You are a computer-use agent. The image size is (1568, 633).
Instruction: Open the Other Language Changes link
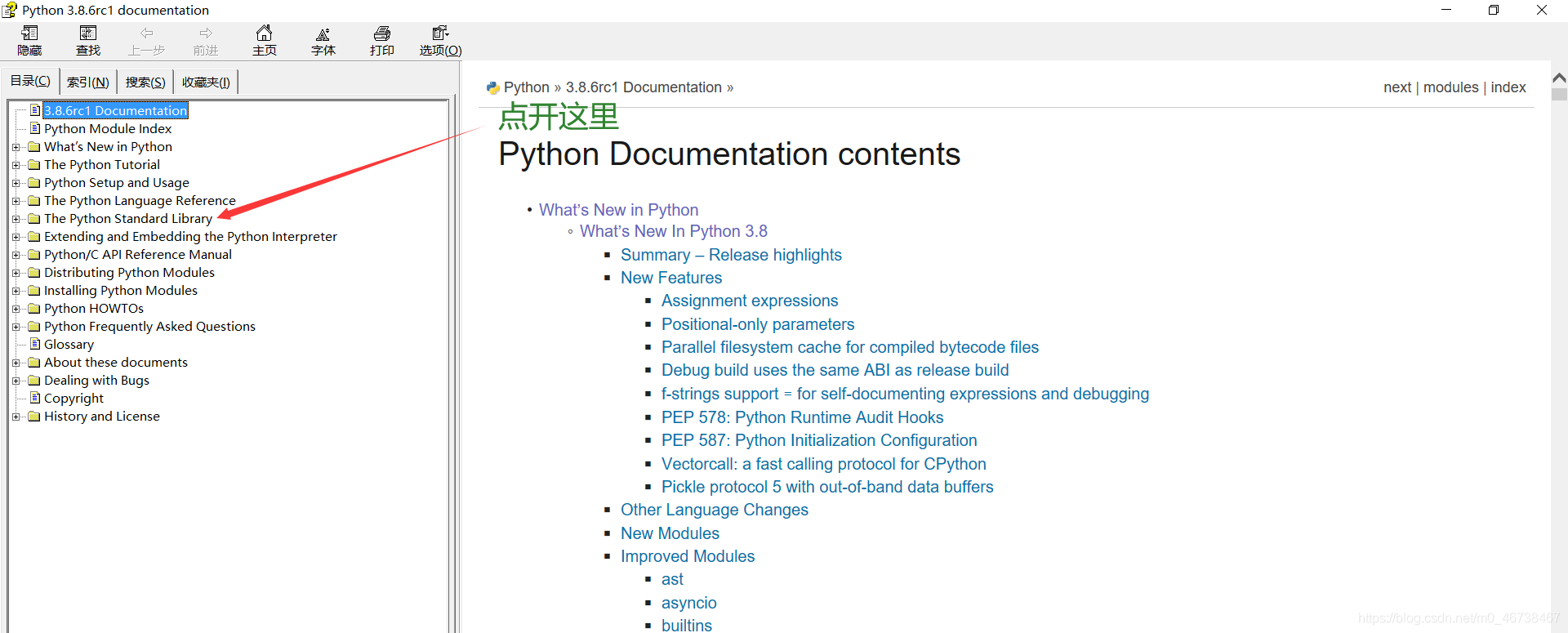point(715,510)
